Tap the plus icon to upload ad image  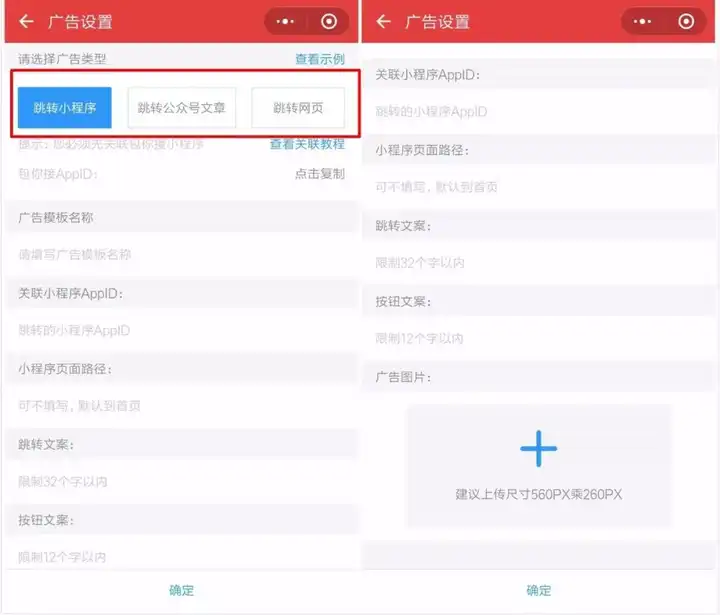[539, 448]
